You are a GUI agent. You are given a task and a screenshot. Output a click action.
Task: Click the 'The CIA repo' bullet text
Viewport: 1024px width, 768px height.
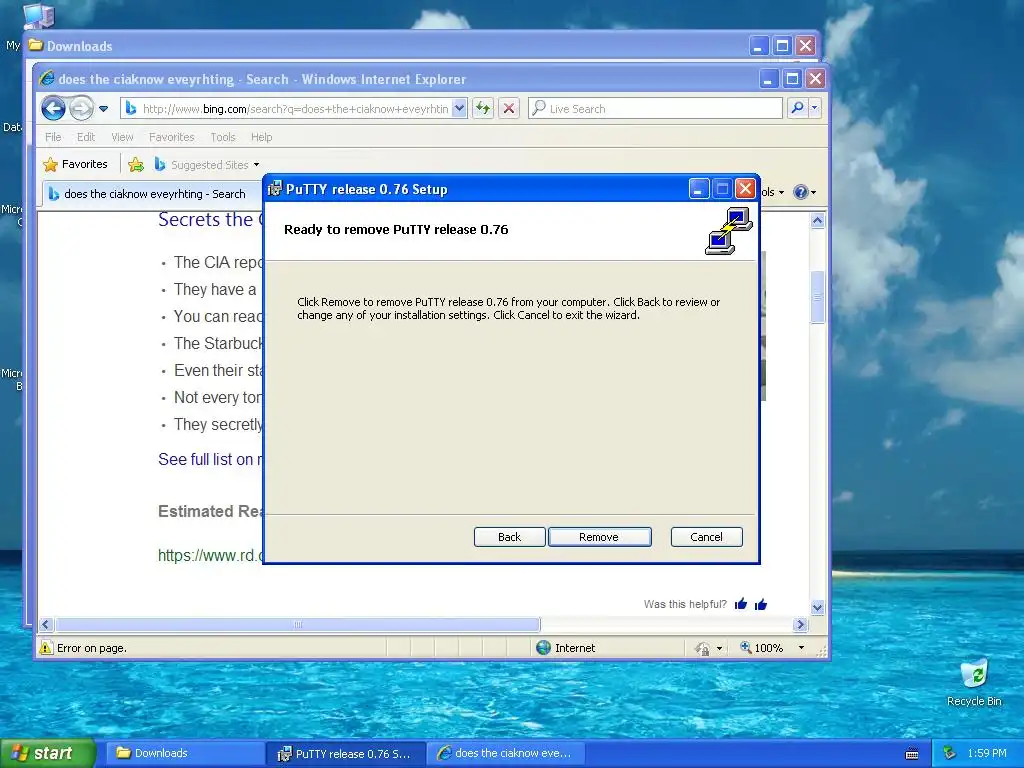point(217,263)
